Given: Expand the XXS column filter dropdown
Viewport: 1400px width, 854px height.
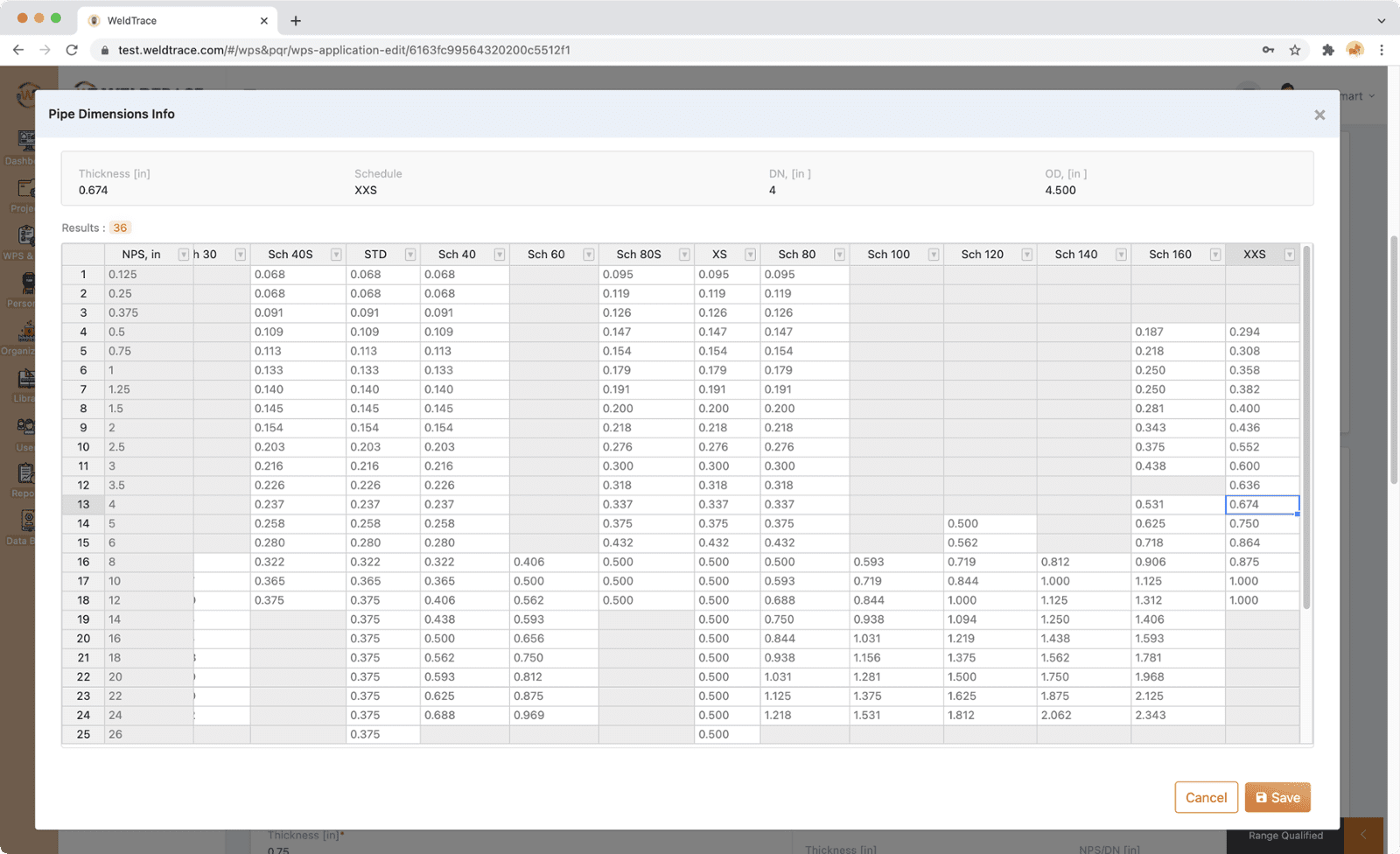Looking at the screenshot, I should (1289, 255).
